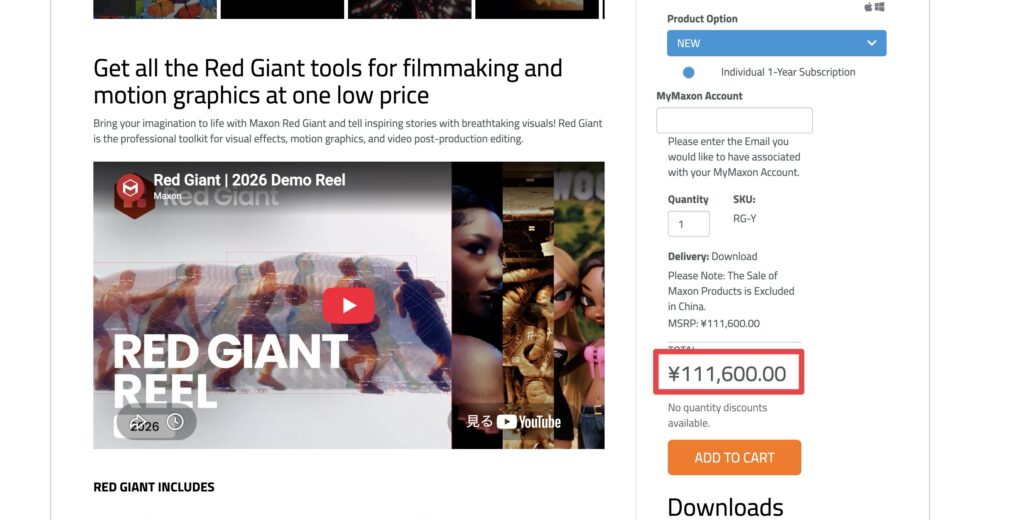This screenshot has width=1024, height=520.
Task: Open the Maxon channel logo on video
Action: [x=130, y=188]
